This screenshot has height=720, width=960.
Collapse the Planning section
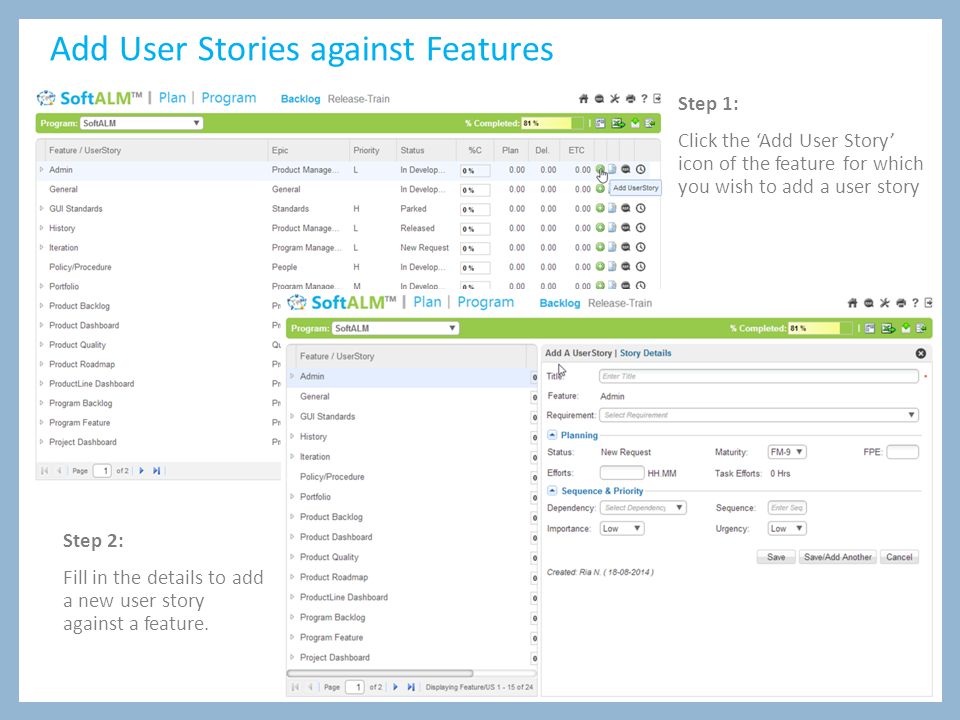(552, 435)
